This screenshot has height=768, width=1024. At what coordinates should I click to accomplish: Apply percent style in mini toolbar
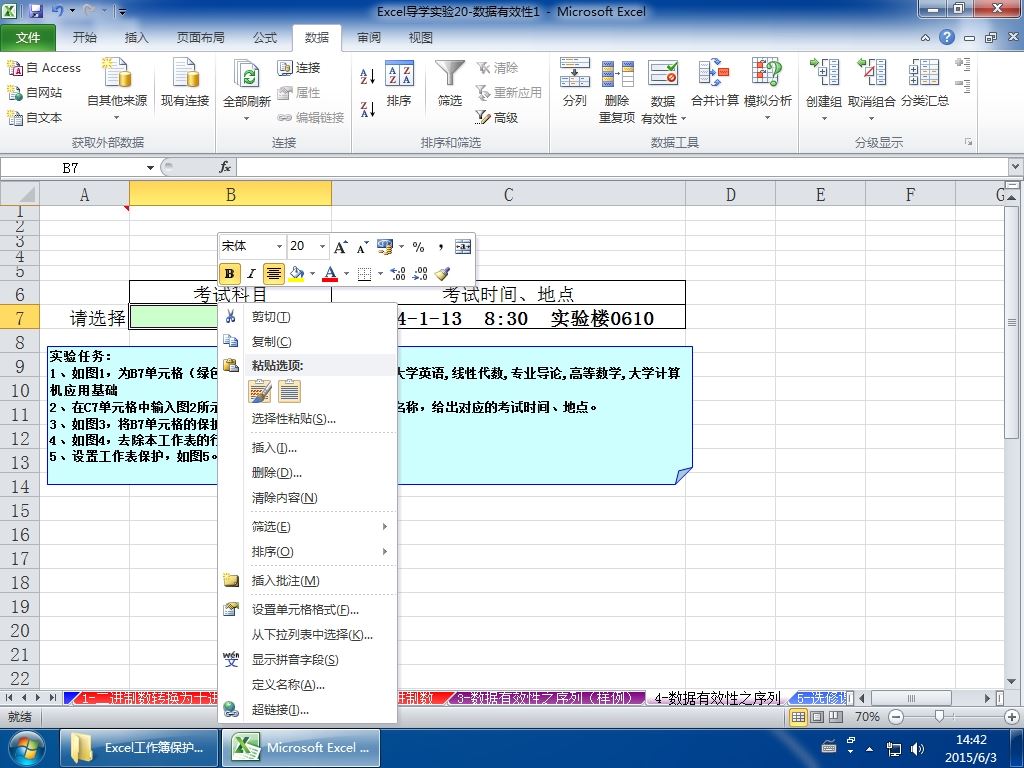(x=419, y=247)
